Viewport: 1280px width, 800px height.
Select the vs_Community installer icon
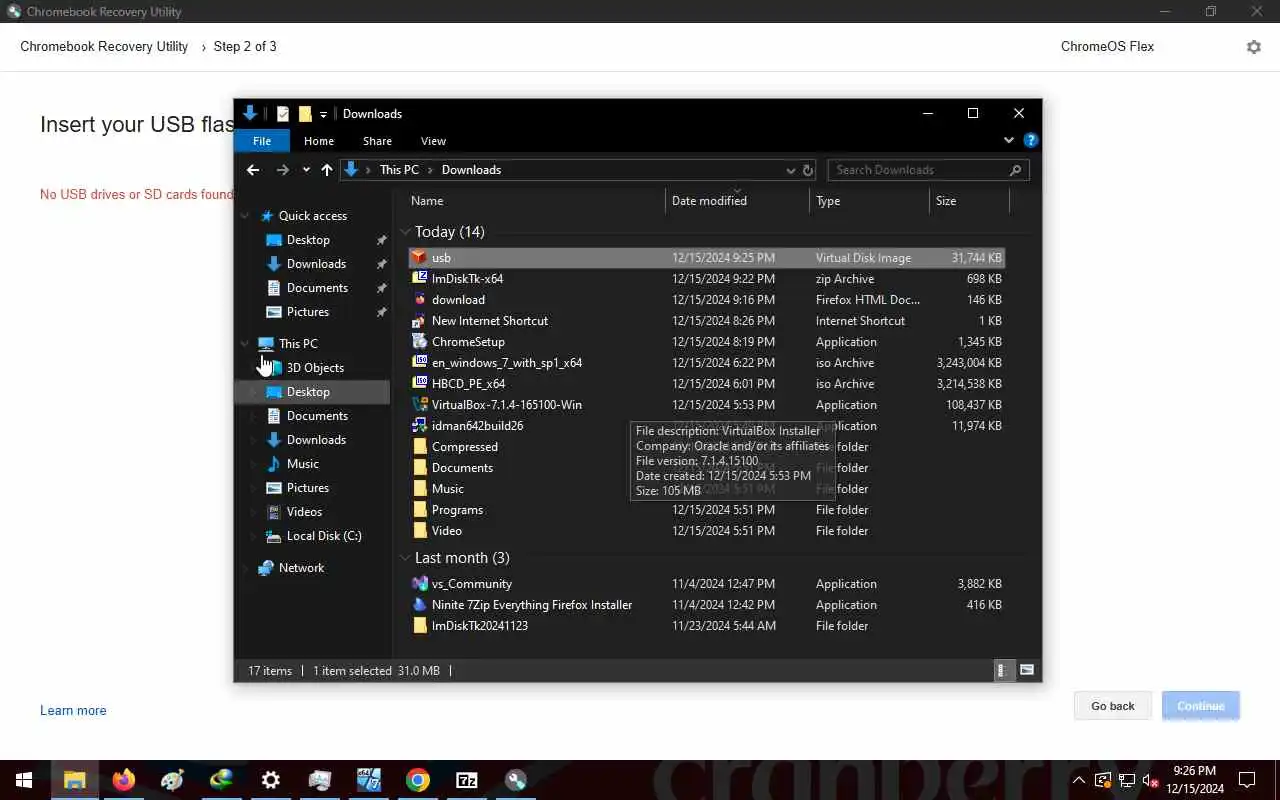pyautogui.click(x=420, y=584)
